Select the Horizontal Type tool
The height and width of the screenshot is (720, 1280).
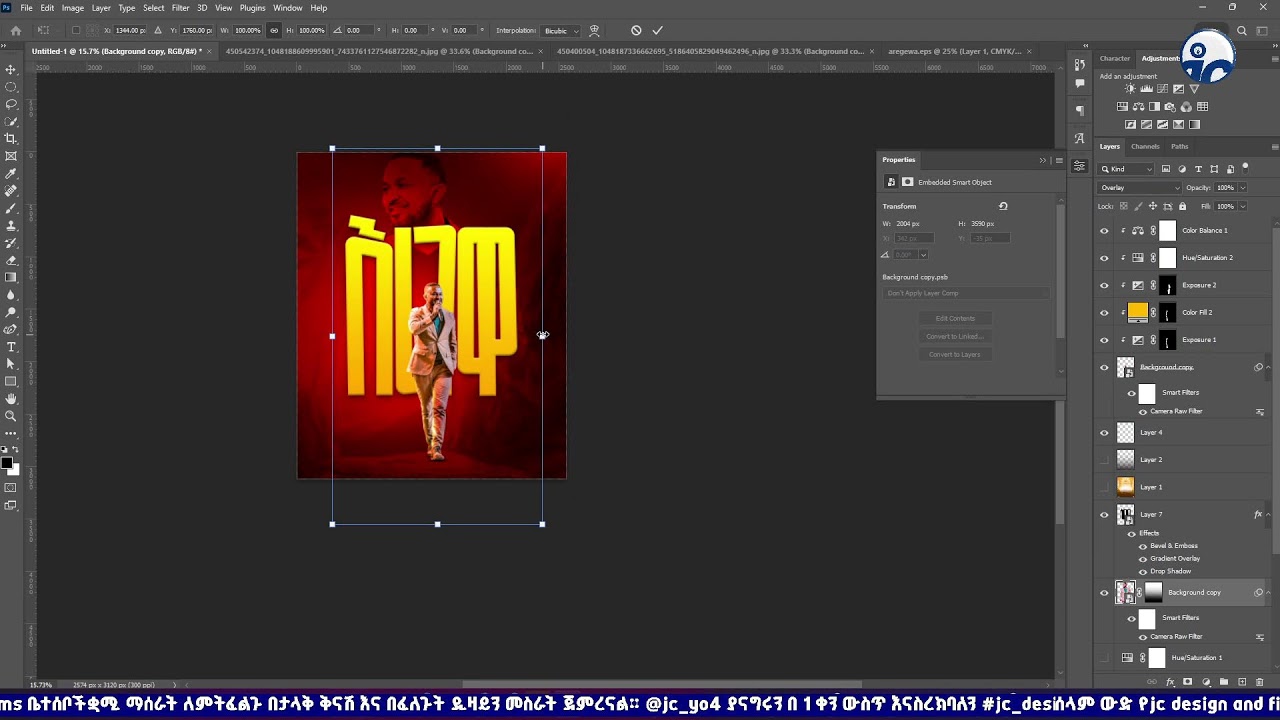11,347
